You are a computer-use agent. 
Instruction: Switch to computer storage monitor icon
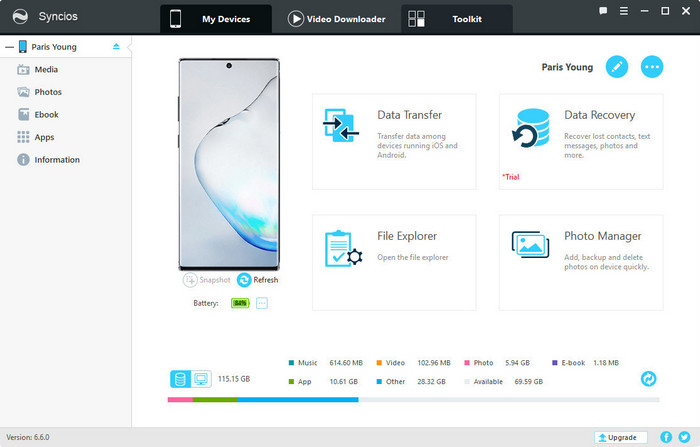201,379
